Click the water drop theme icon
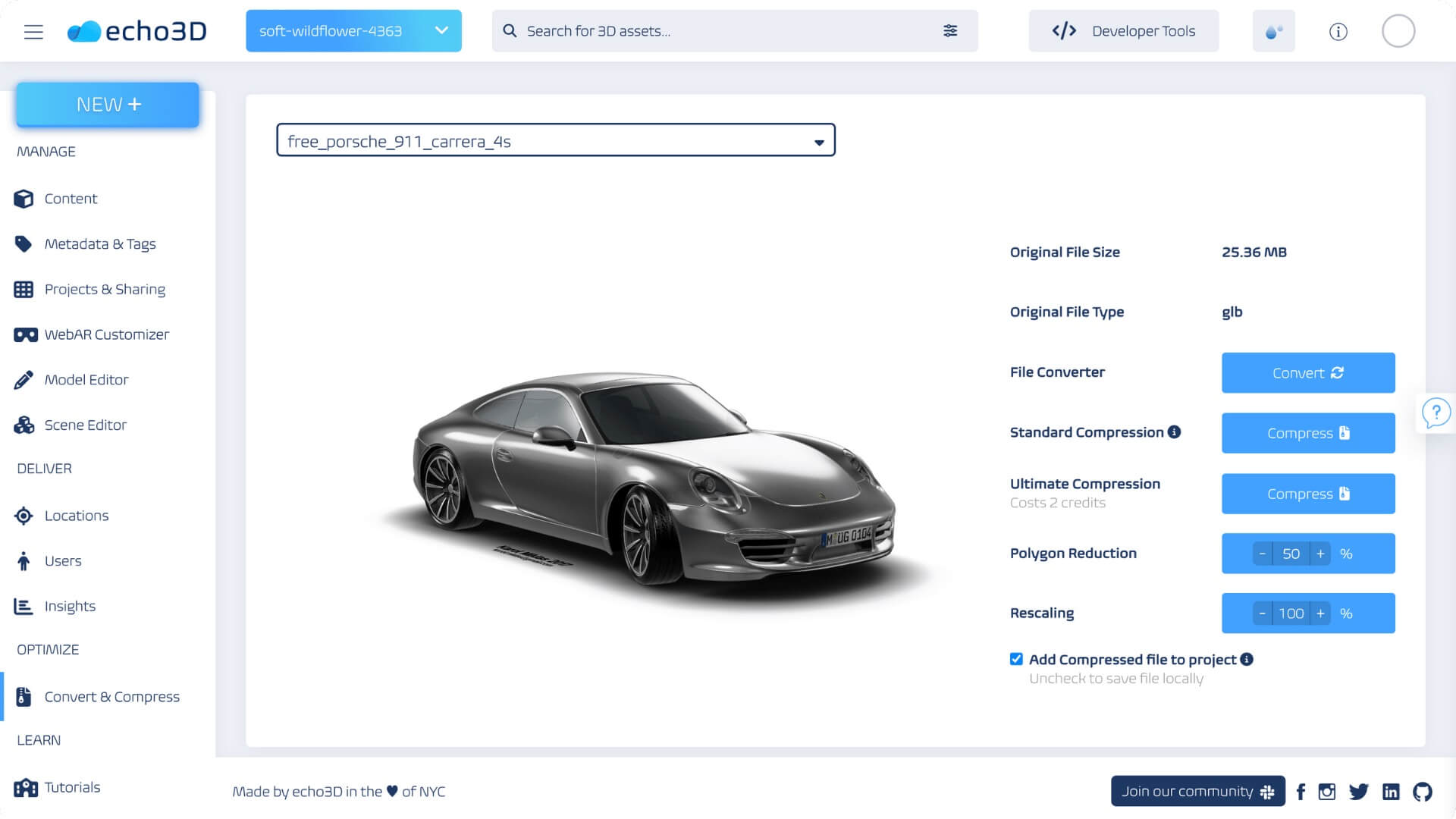 pyautogui.click(x=1273, y=31)
